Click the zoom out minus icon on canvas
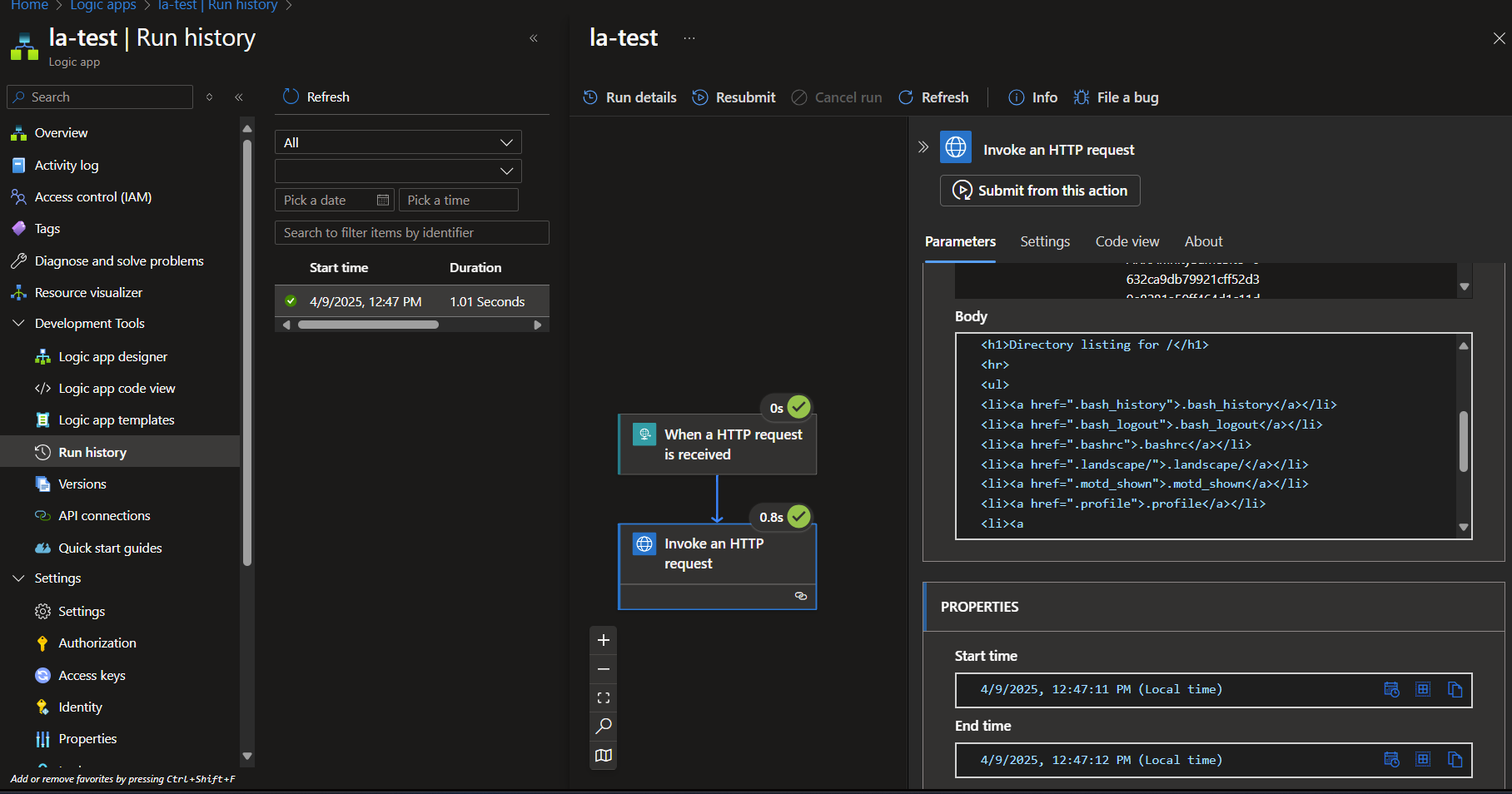 pos(604,669)
